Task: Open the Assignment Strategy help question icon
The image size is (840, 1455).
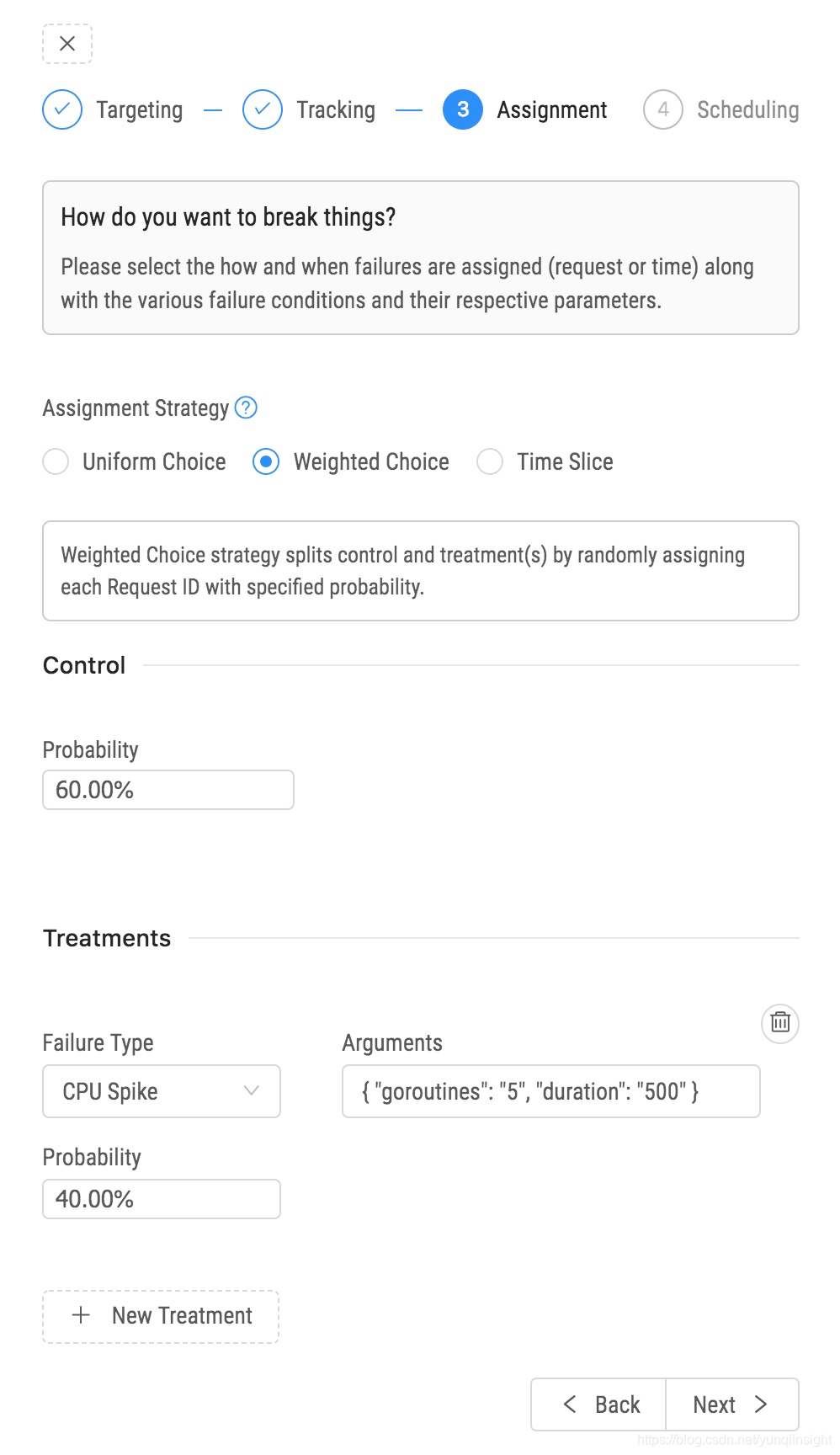Action: click(246, 408)
